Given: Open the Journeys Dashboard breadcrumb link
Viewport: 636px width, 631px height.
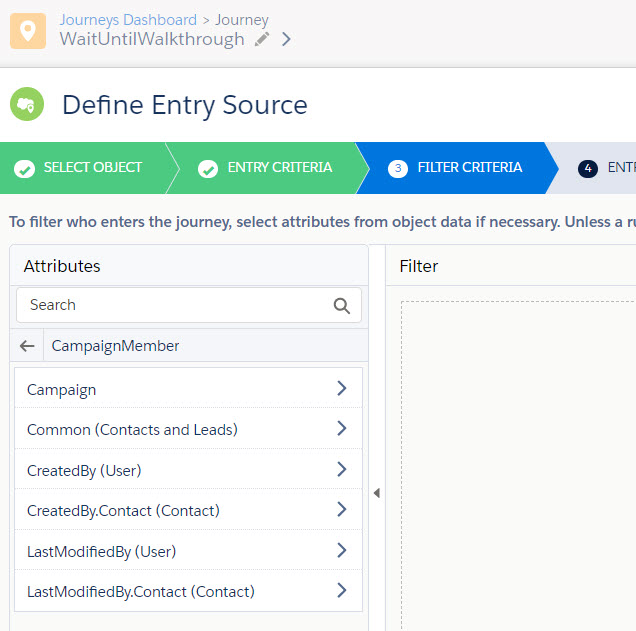Looking at the screenshot, I should (x=128, y=20).
